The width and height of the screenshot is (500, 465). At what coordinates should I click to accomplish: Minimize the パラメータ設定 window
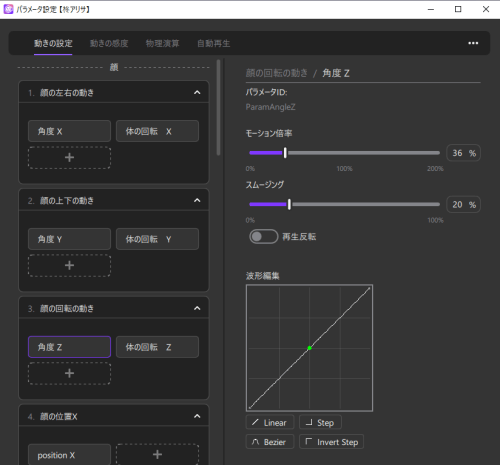pyautogui.click(x=431, y=9)
